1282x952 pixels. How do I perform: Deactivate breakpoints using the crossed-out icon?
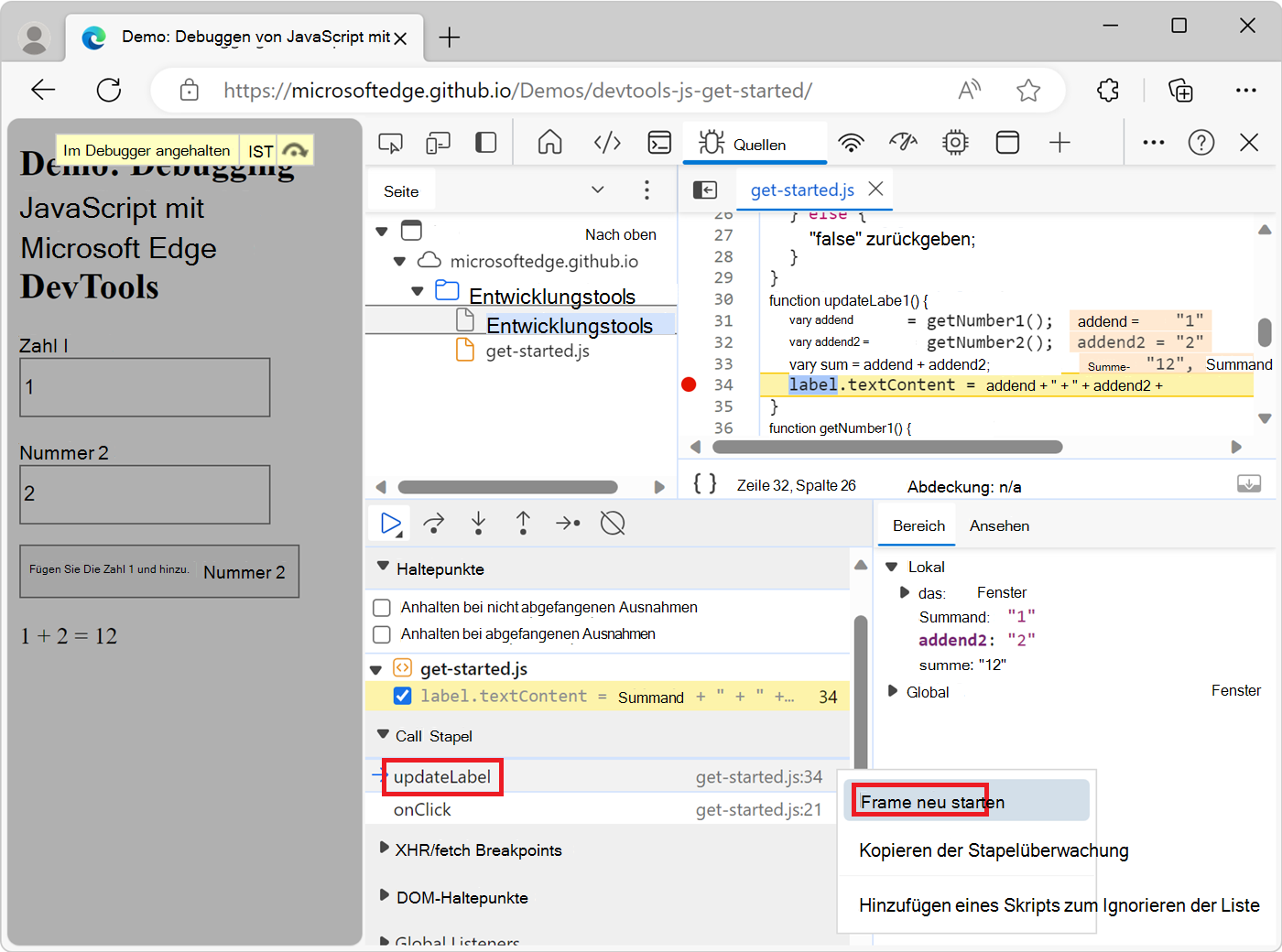coord(612,524)
